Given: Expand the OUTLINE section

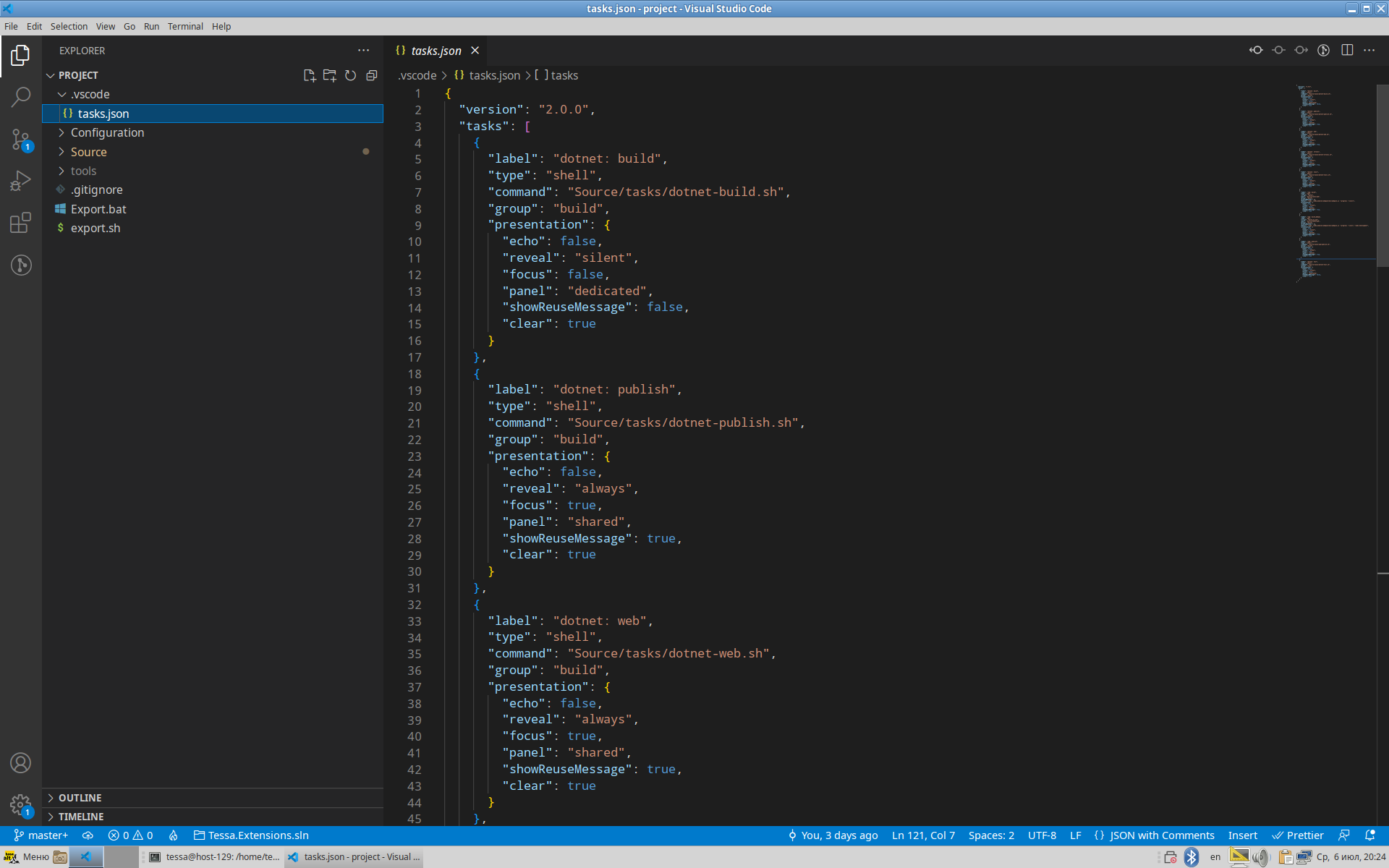Looking at the screenshot, I should pyautogui.click(x=80, y=798).
